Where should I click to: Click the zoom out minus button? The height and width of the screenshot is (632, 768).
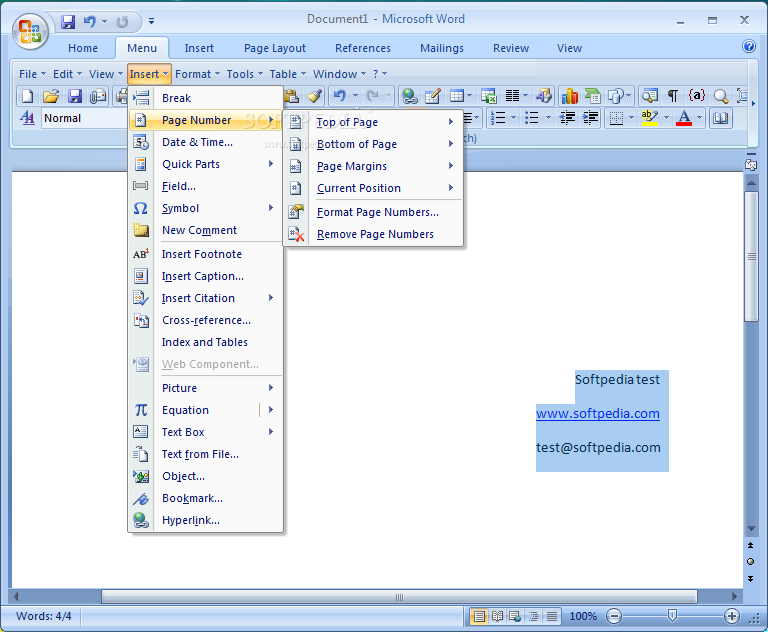614,616
